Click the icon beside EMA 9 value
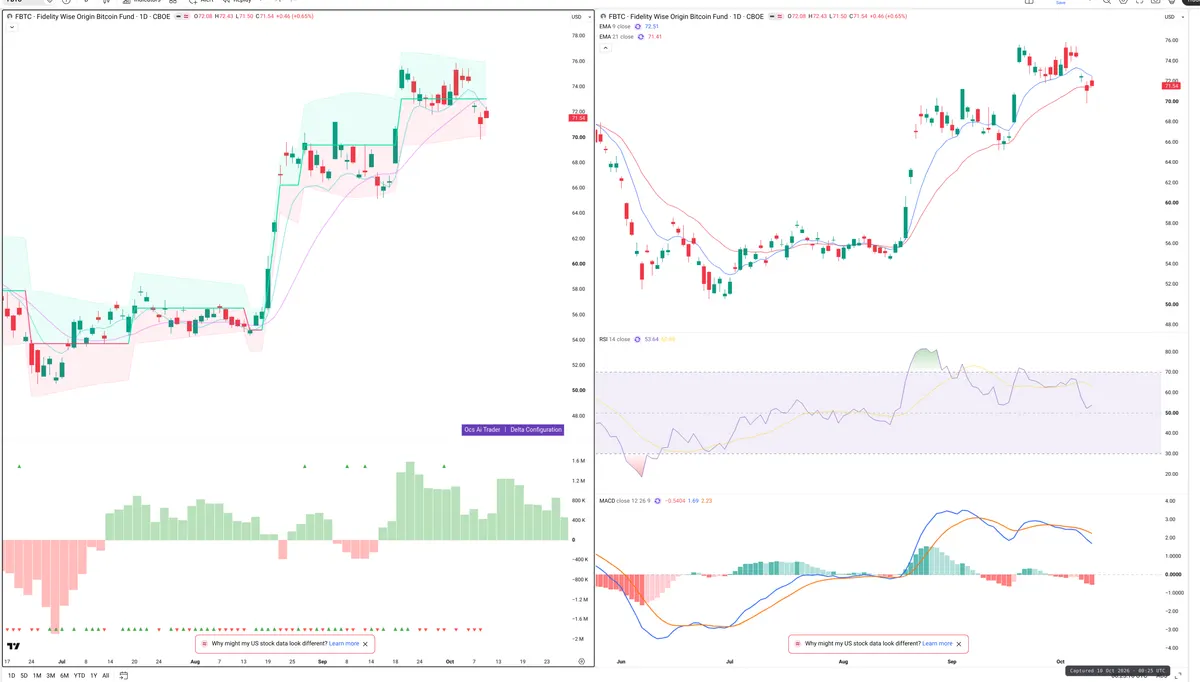This screenshot has height=682, width=1200. 640,27
